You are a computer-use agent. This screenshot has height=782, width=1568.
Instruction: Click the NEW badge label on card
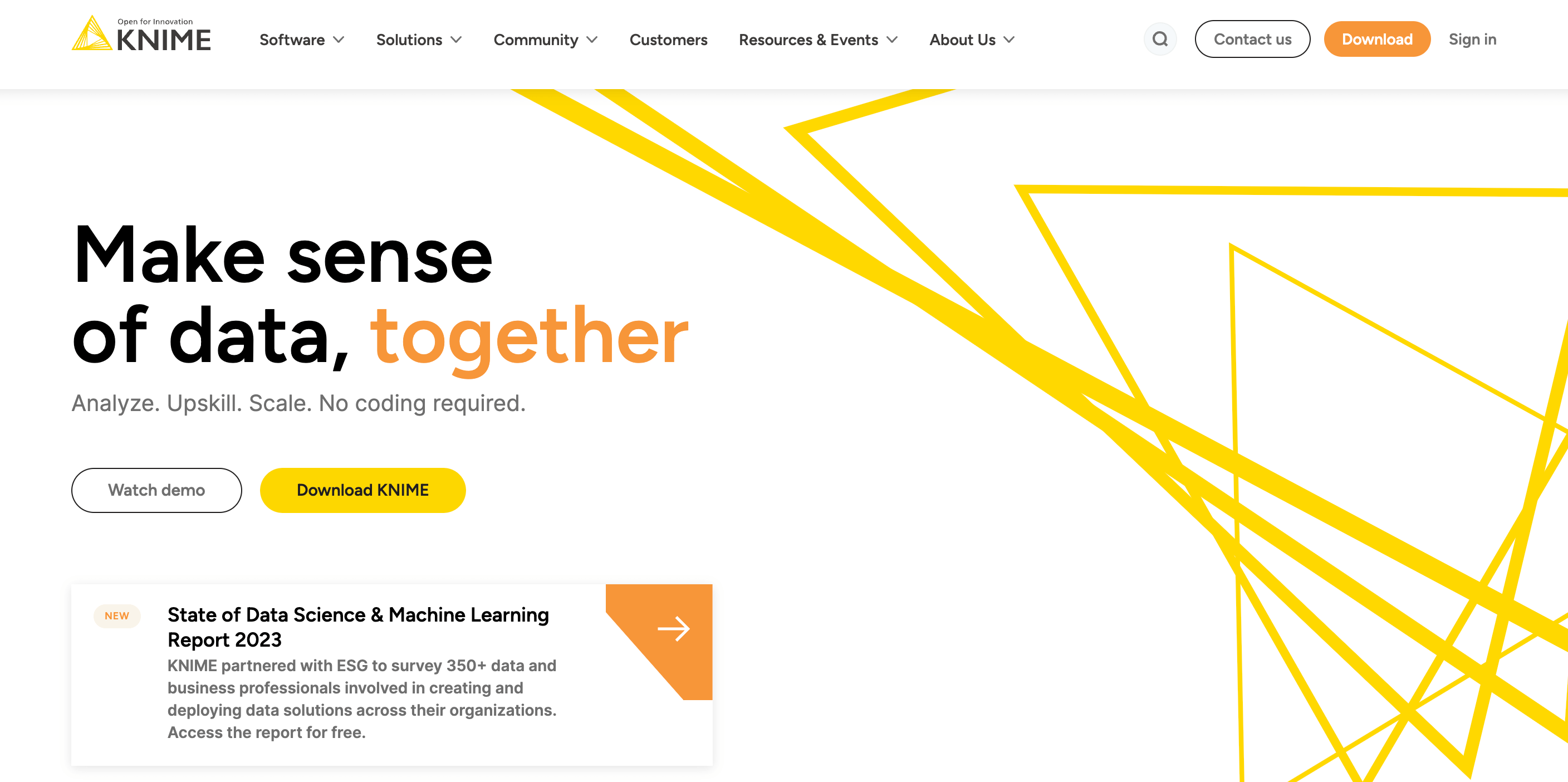click(116, 615)
